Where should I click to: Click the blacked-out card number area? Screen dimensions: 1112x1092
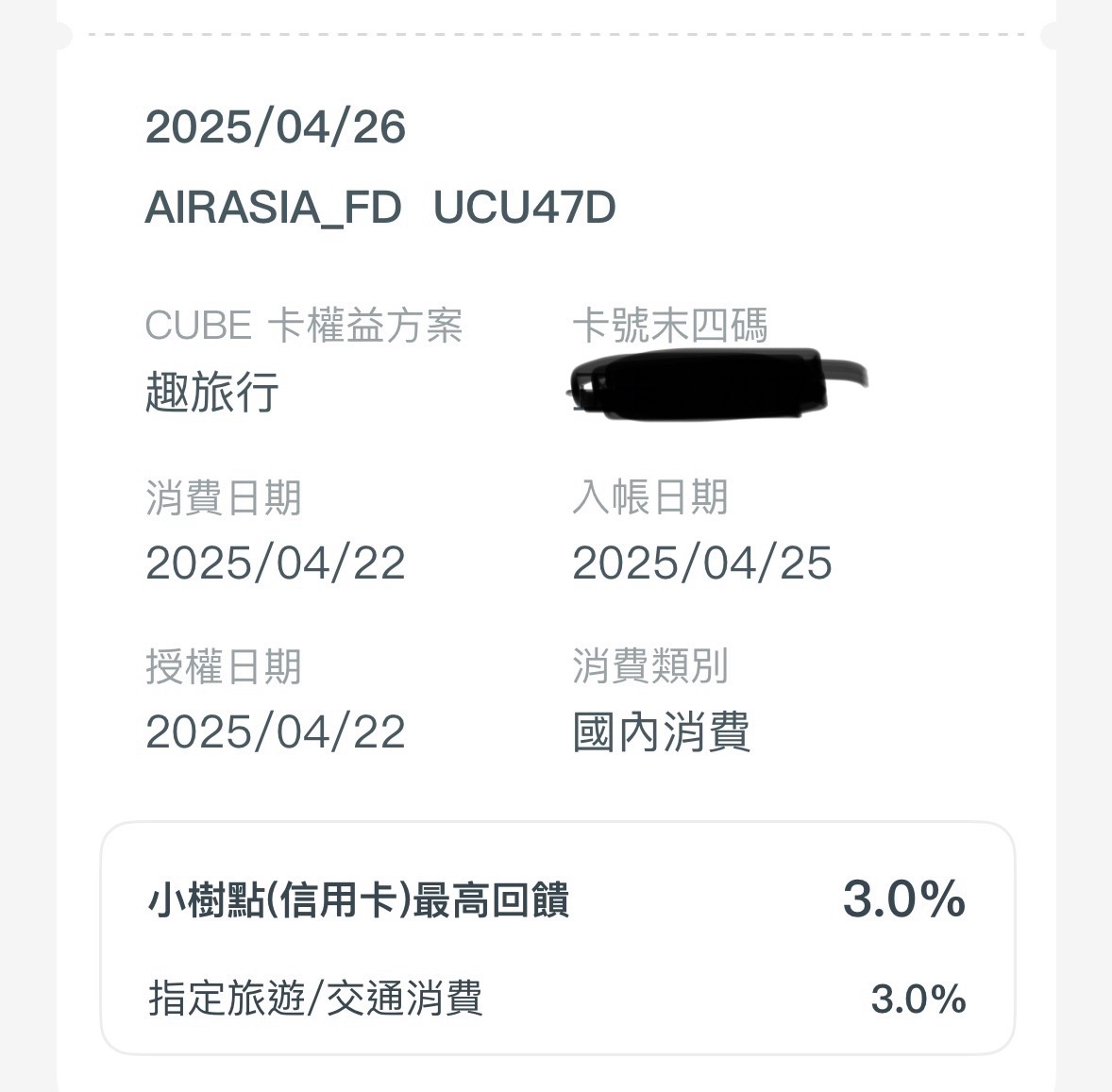716,384
